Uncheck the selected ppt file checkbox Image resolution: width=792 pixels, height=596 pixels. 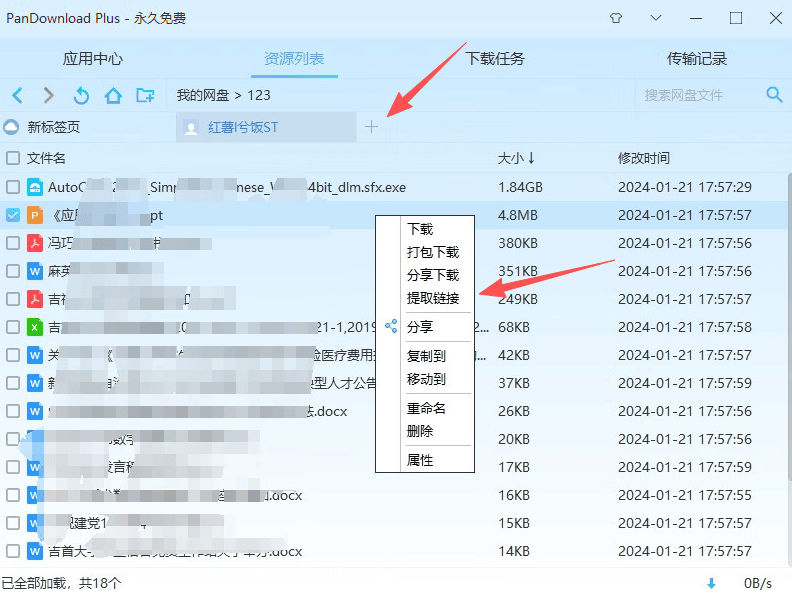pyautogui.click(x=13, y=215)
